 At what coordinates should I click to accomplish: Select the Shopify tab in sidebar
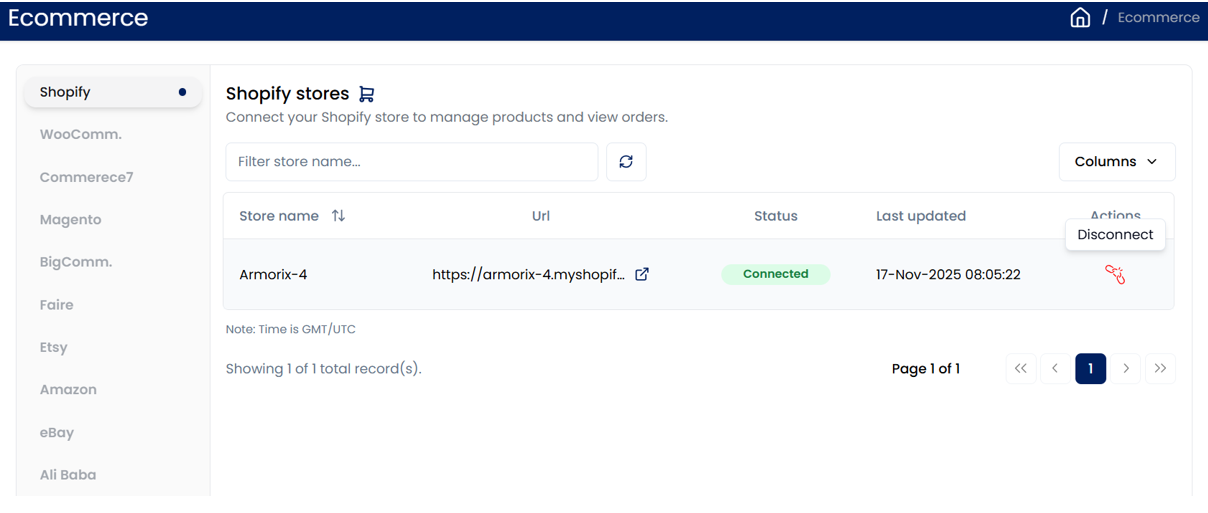112,92
